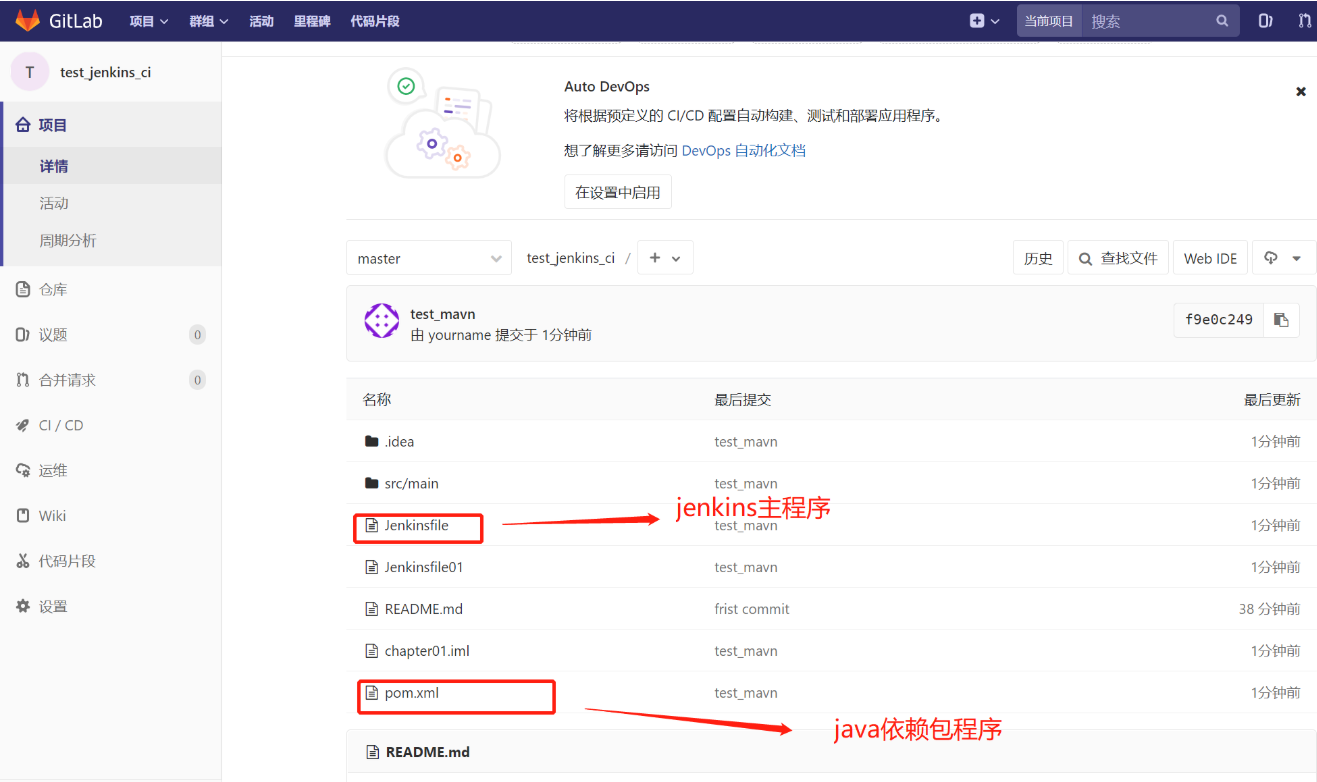Screen dimensions: 1317x782
Task: Click the .idea folder icon
Action: [x=372, y=442]
